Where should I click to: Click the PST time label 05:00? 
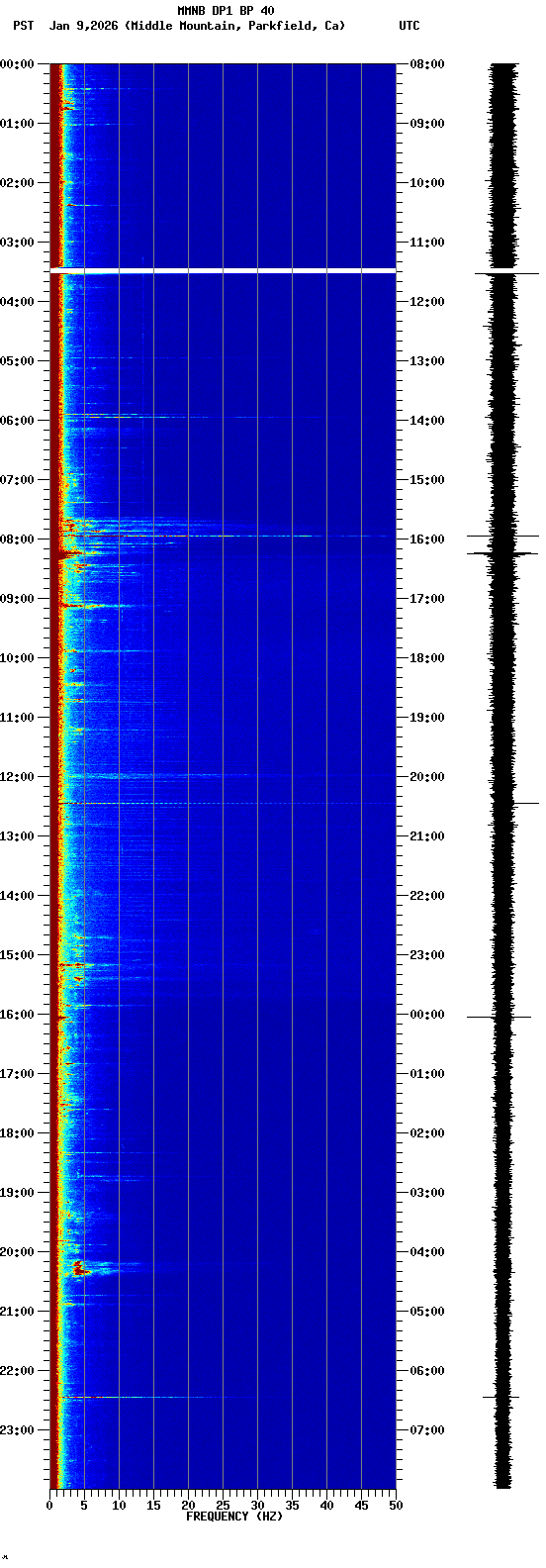tap(18, 361)
